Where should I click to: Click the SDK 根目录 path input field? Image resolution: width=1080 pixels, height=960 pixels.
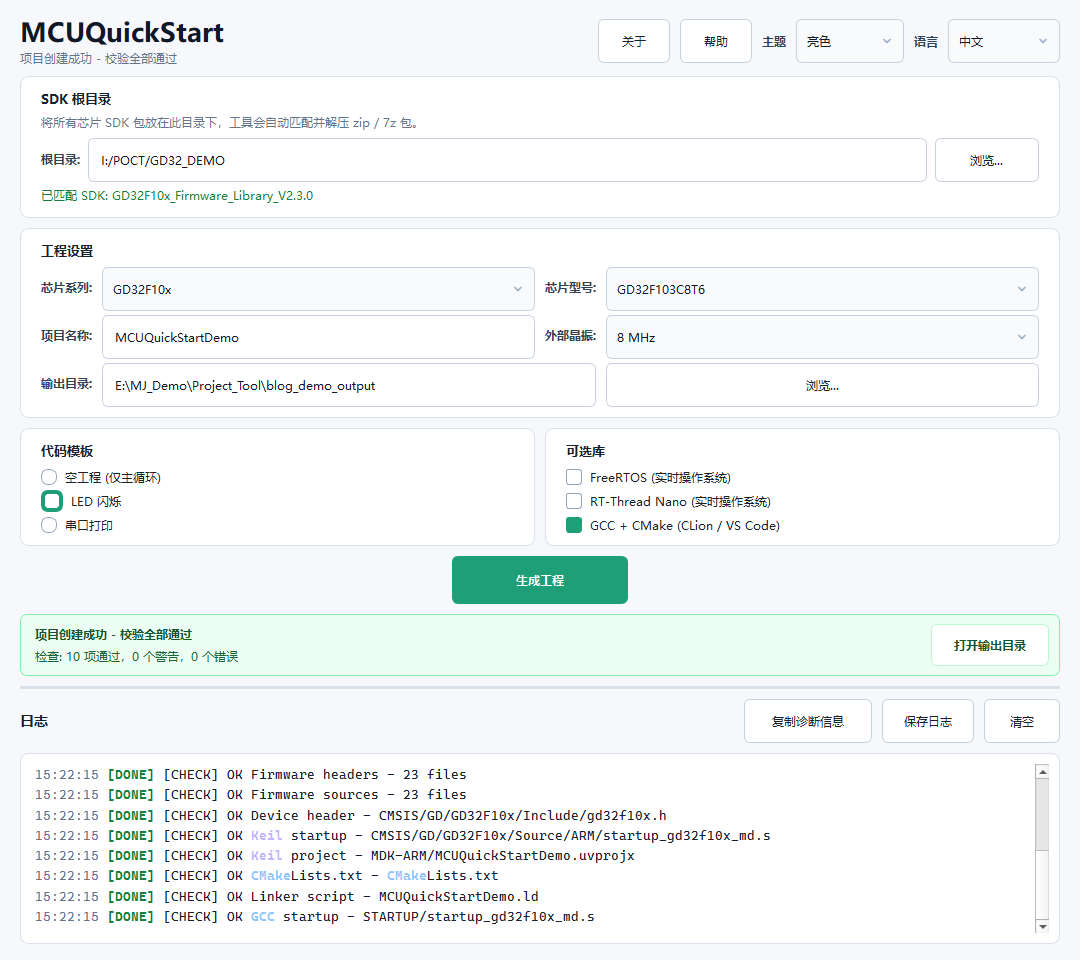tap(507, 160)
